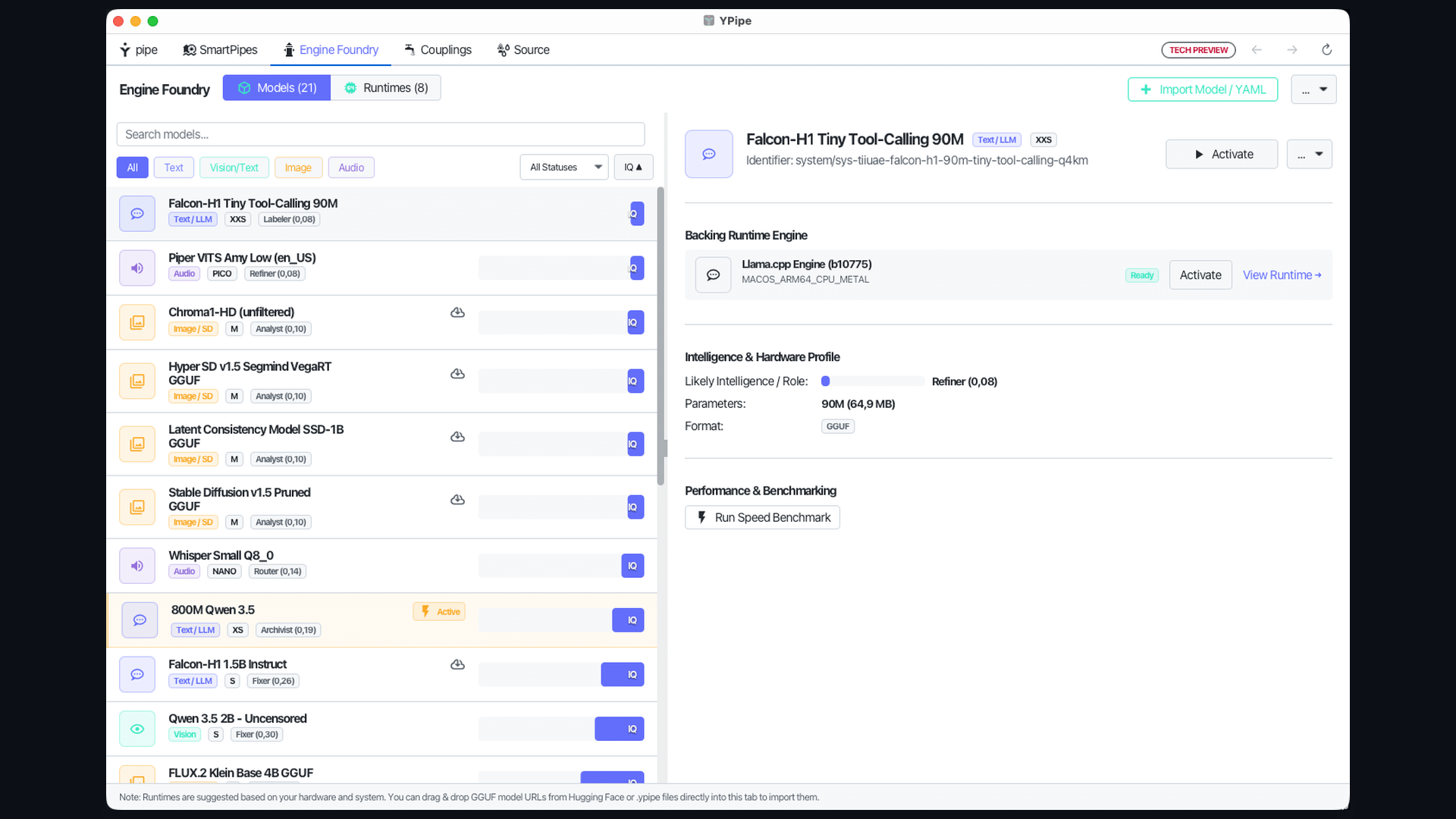Toggle the Audio filter chip
1456x819 pixels.
[351, 168]
